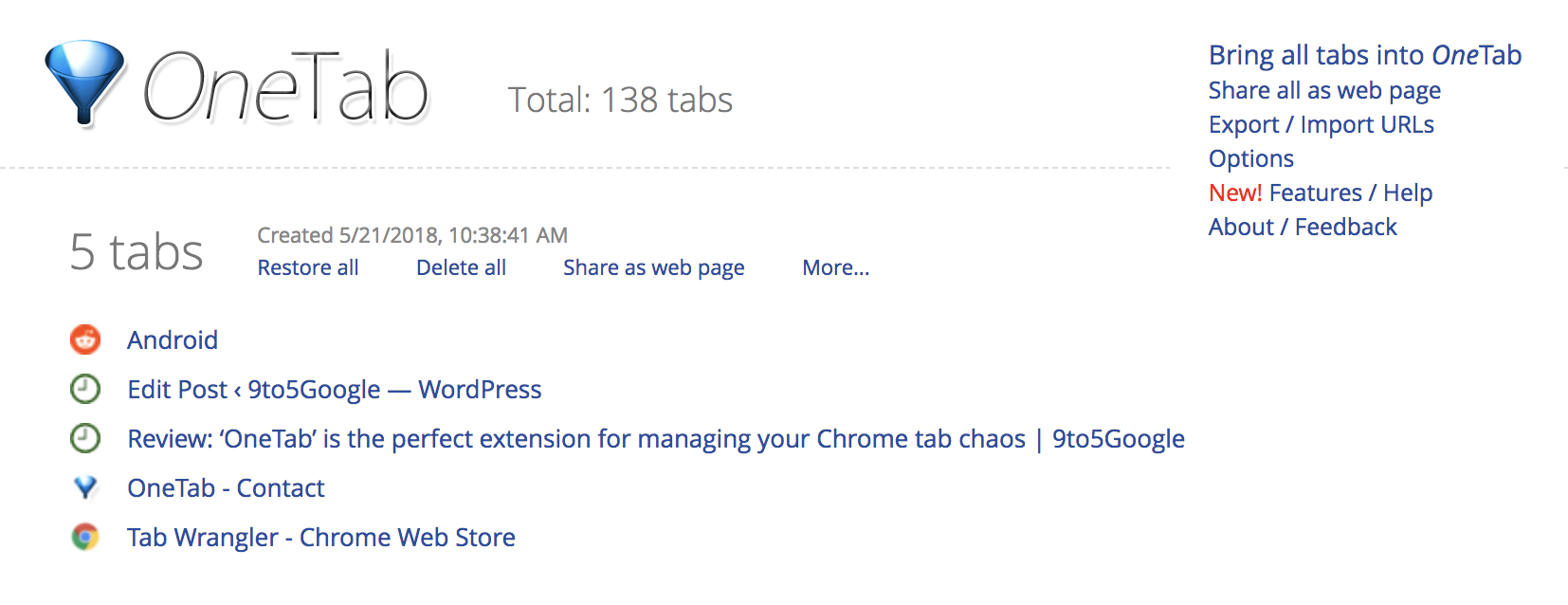Delete all tabs in this group
1568x605 pixels.
point(461,267)
